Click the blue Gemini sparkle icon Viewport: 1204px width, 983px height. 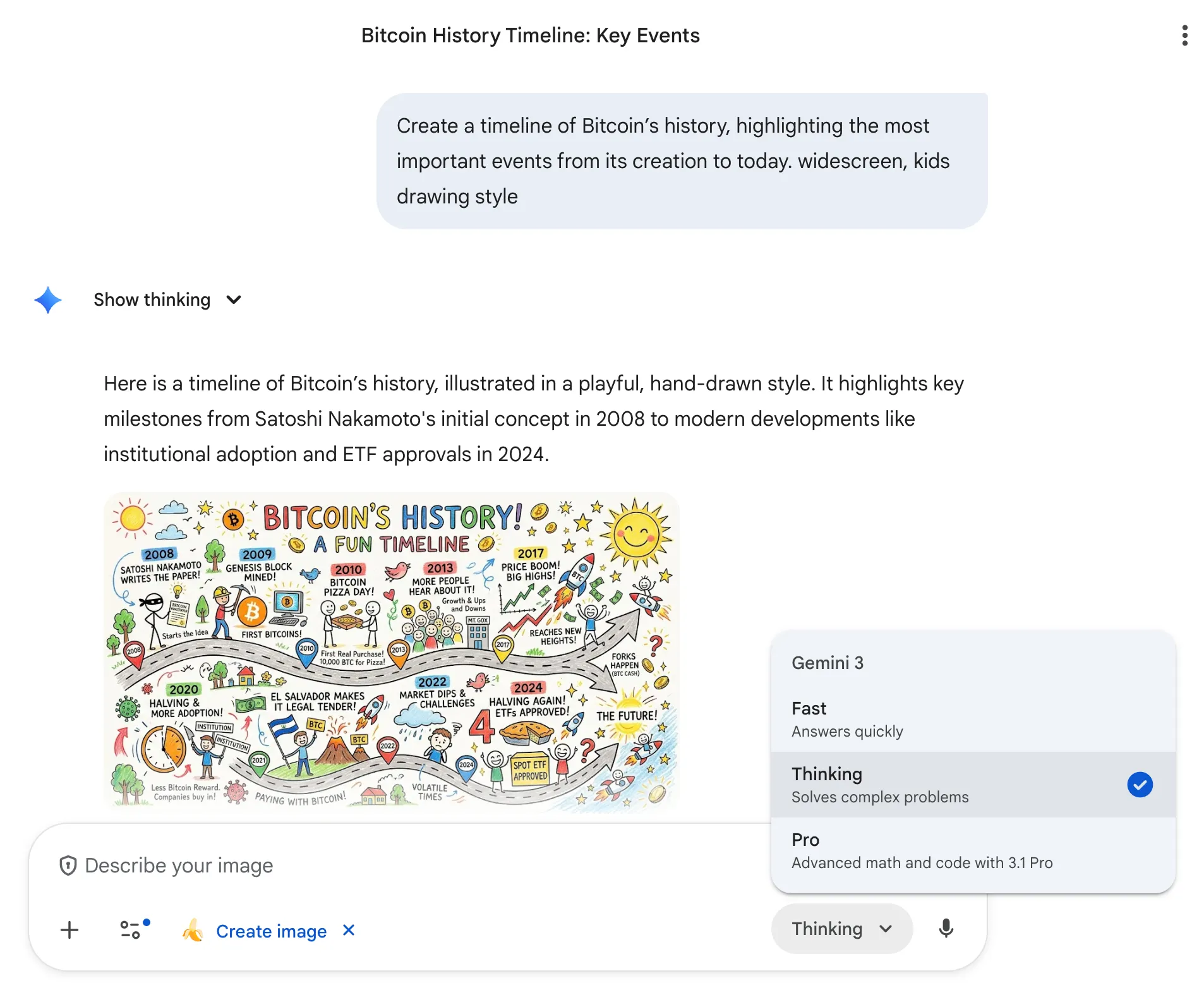48,300
